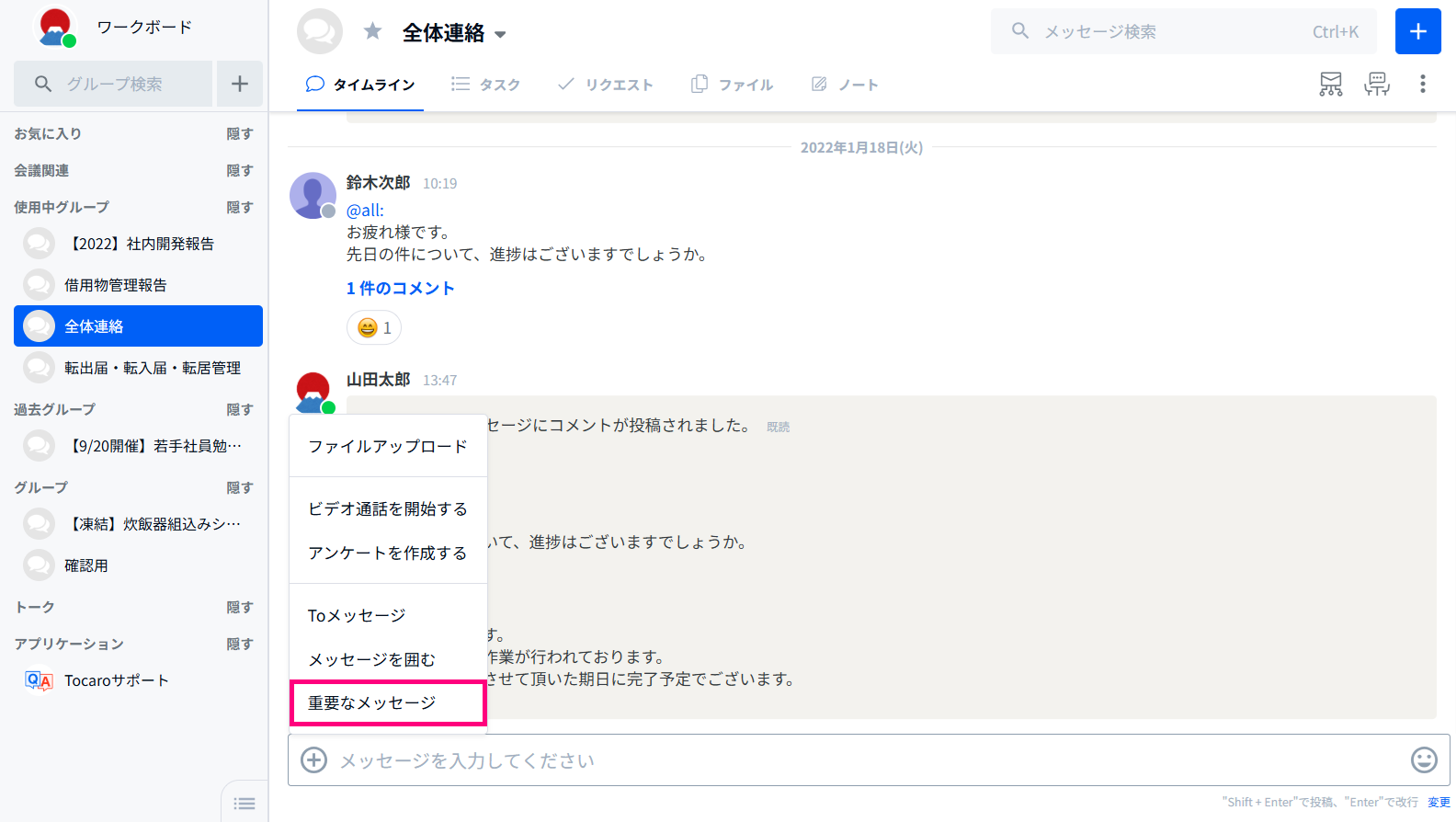The image size is (1456, 822).
Task: Click the @all mention link
Action: pyautogui.click(x=365, y=211)
